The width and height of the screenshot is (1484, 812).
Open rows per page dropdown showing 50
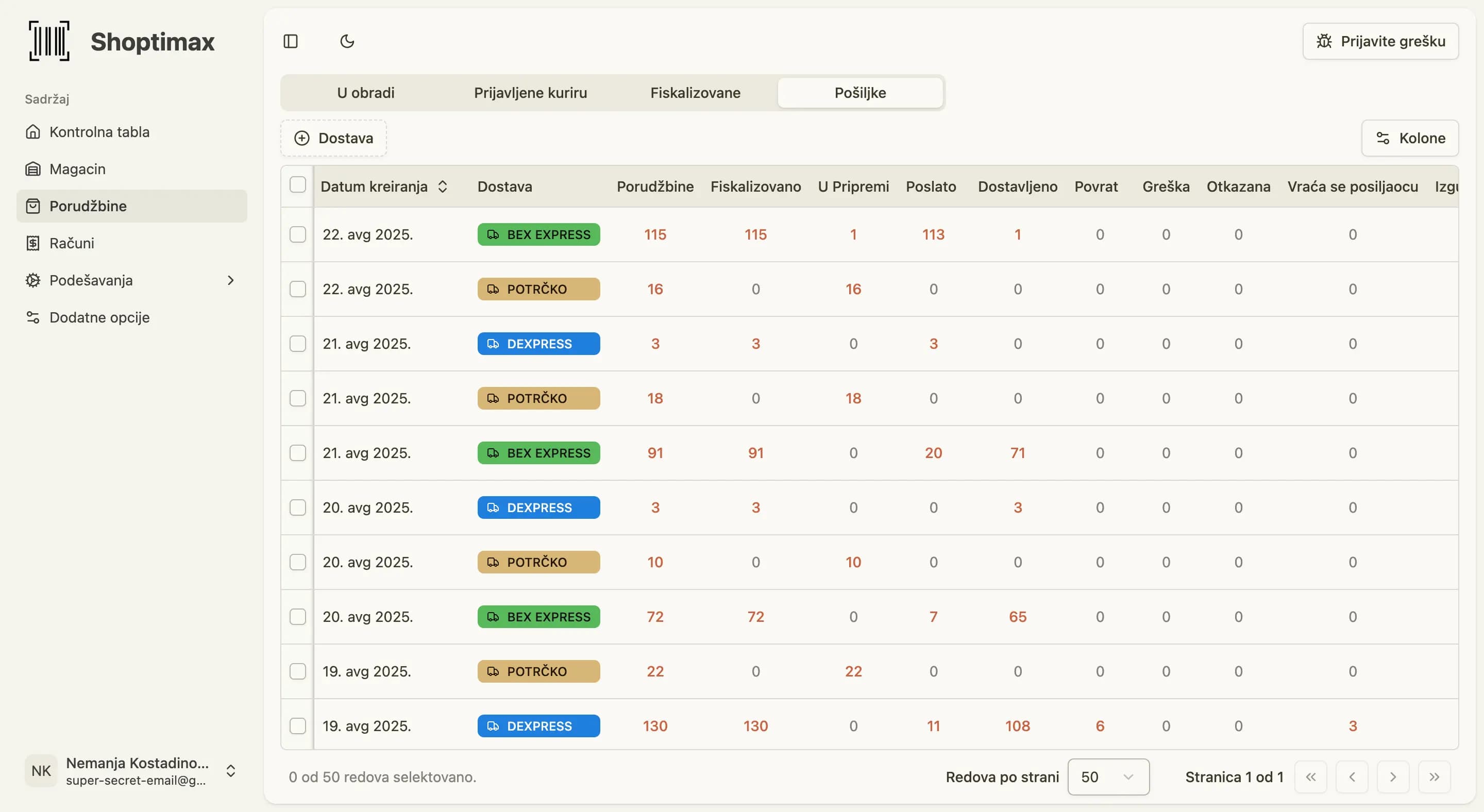[1108, 777]
